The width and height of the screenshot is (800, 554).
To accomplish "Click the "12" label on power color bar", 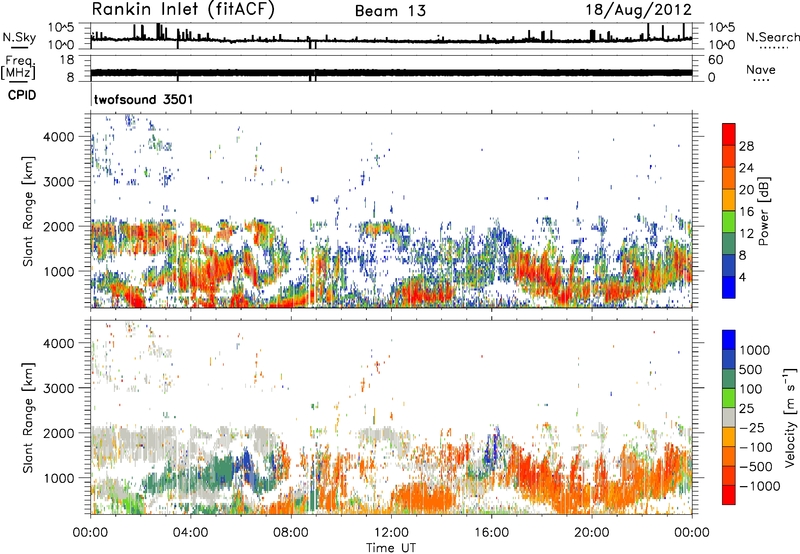I will click(746, 234).
